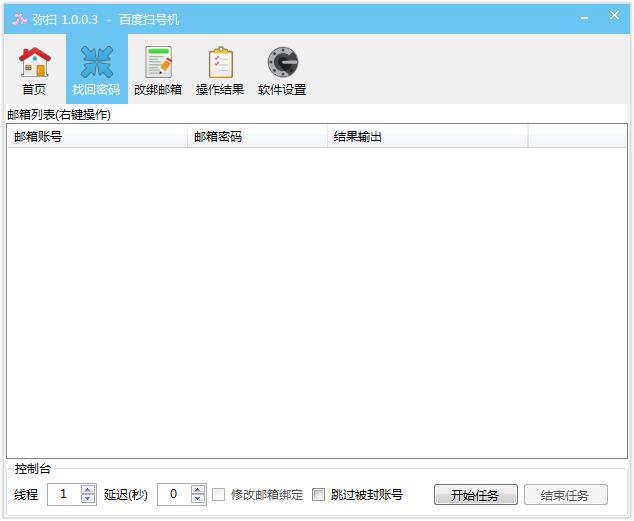Decrease the 延迟(秒) delay spinner
The height and width of the screenshot is (521, 634).
coord(198,499)
